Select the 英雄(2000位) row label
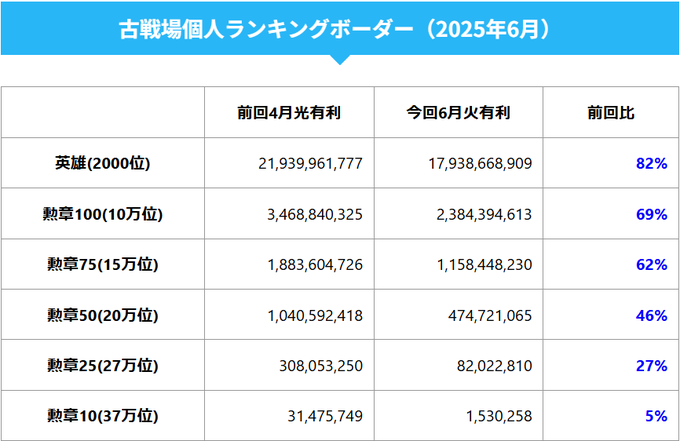 pyautogui.click(x=103, y=163)
